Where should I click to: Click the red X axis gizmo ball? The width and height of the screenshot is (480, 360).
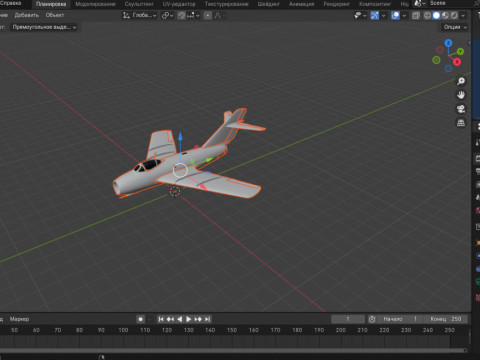click(x=457, y=62)
